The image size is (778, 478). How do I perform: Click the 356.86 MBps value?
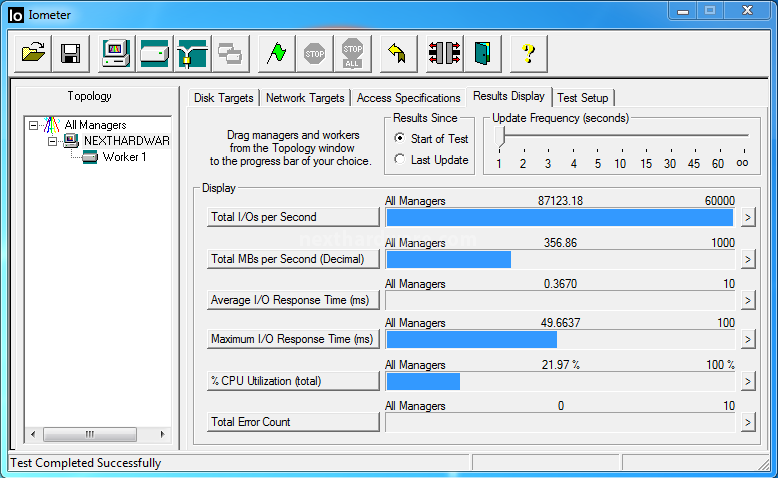point(560,243)
